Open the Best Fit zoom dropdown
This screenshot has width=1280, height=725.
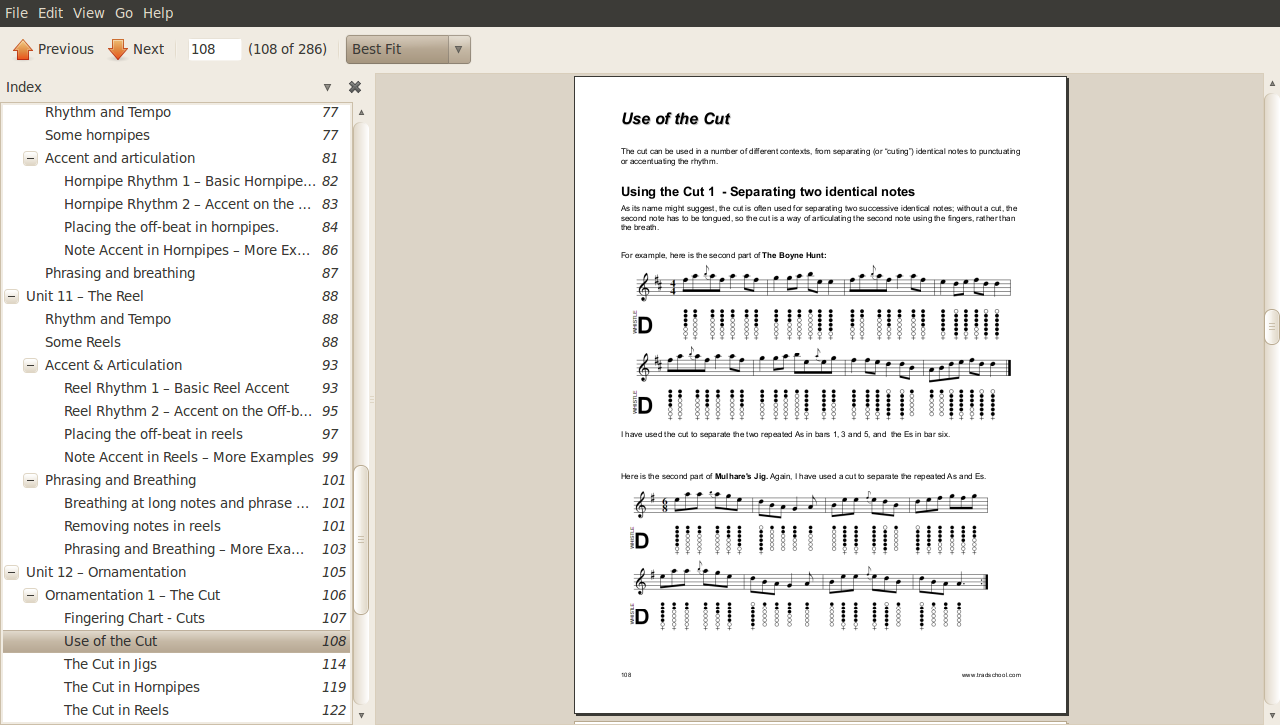point(408,49)
